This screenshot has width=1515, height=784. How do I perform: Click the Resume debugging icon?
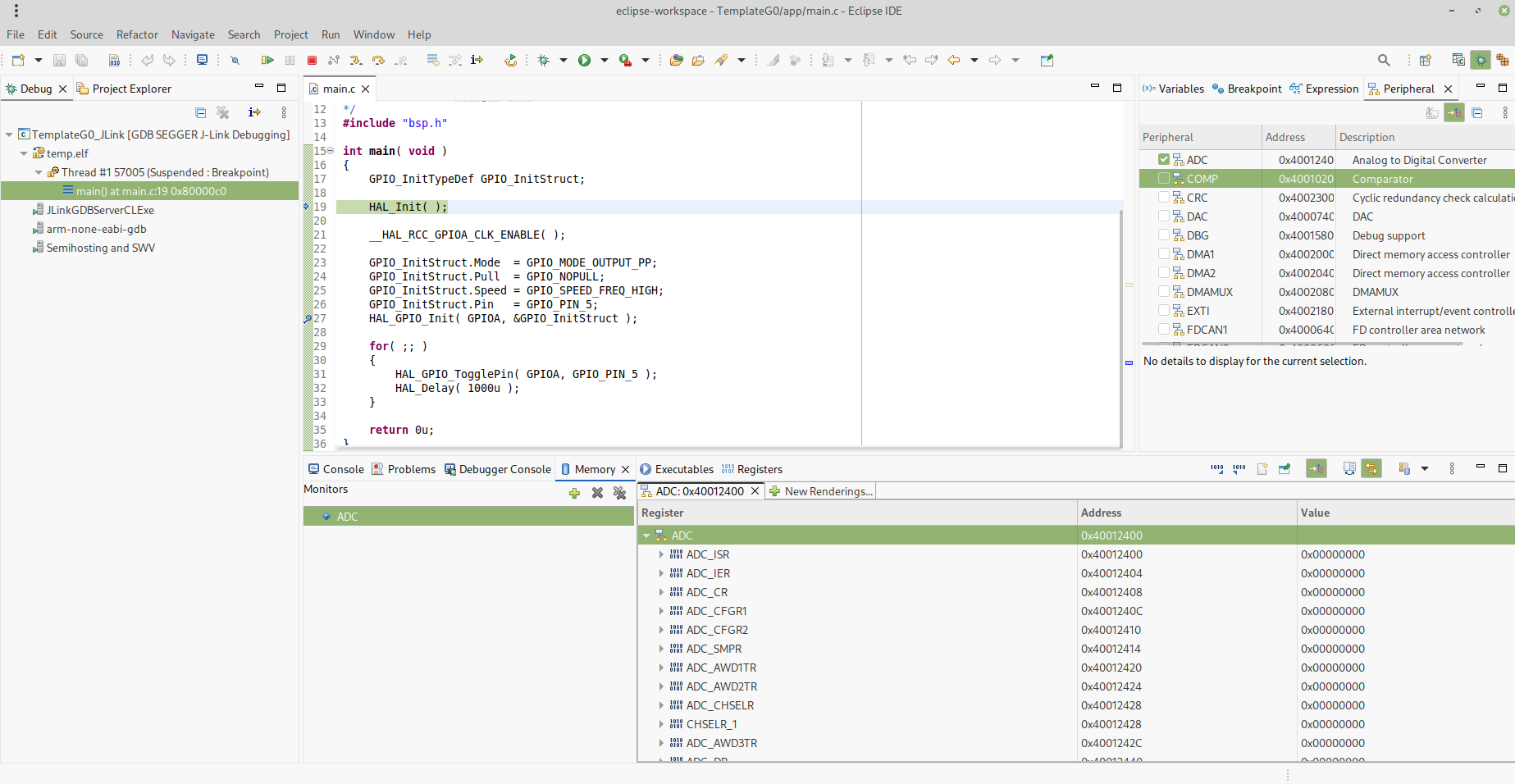point(267,60)
